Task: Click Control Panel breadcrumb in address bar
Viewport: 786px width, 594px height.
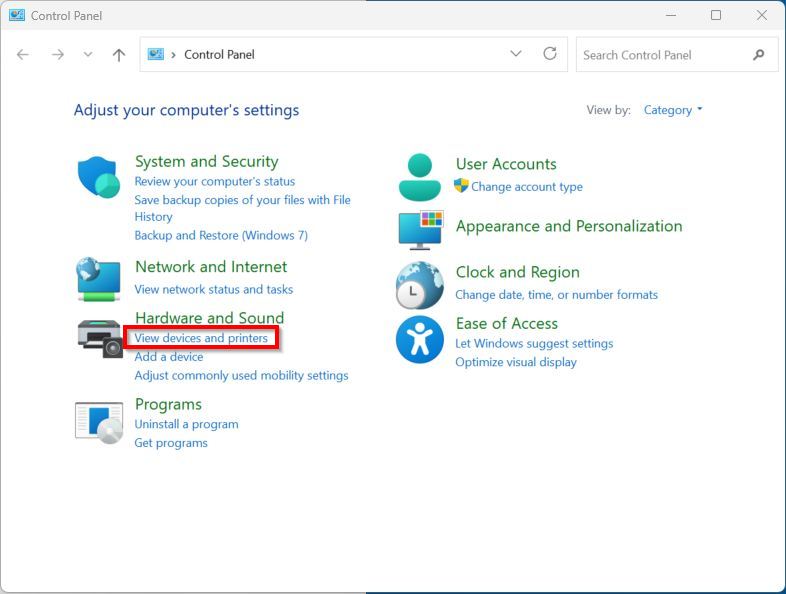Action: coord(219,55)
